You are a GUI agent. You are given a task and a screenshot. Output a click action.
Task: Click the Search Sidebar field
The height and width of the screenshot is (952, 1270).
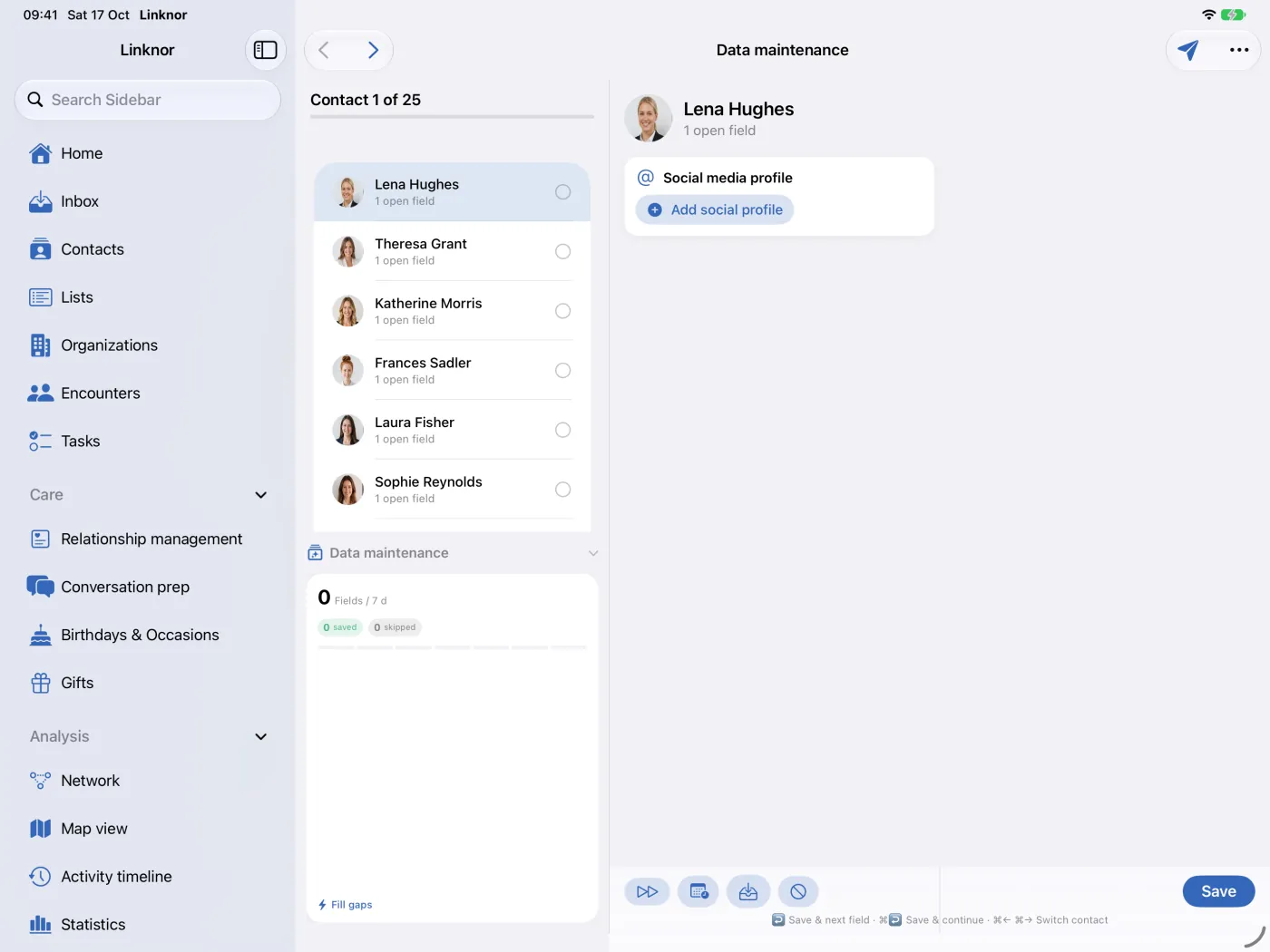(148, 100)
